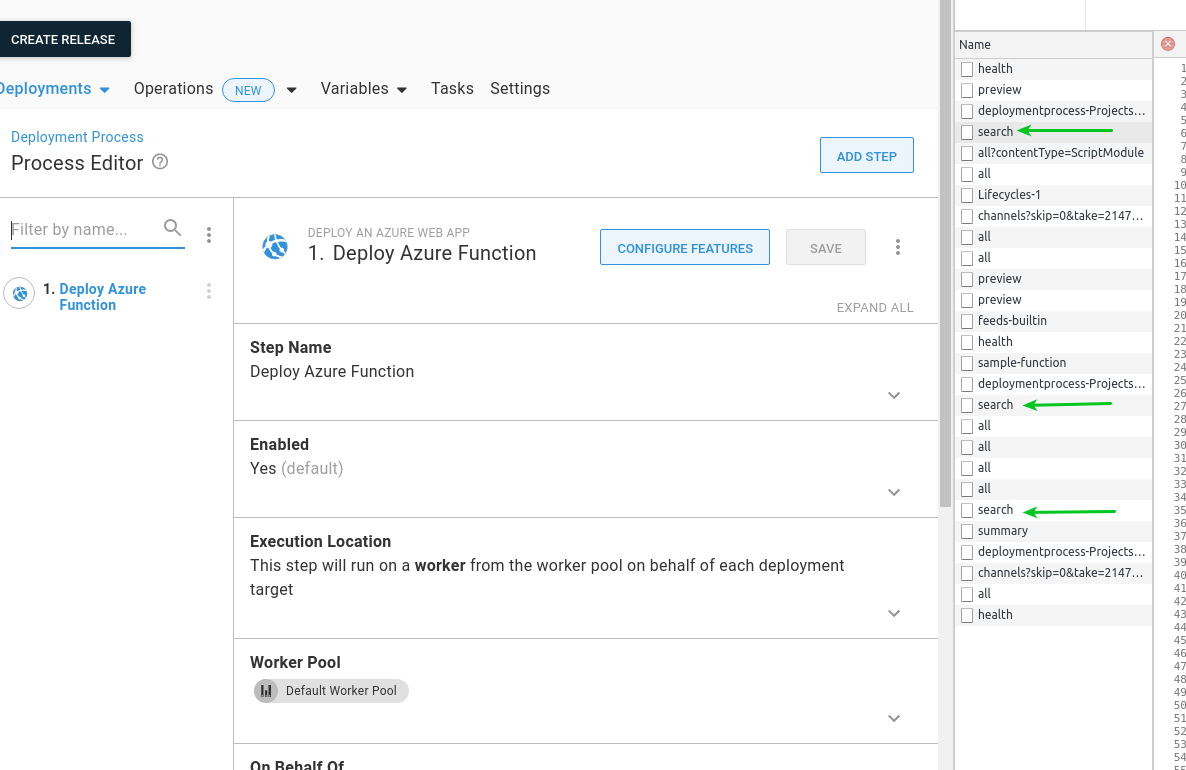
Task: Check the box for the Lifecycles-1 request
Action: [x=967, y=195]
